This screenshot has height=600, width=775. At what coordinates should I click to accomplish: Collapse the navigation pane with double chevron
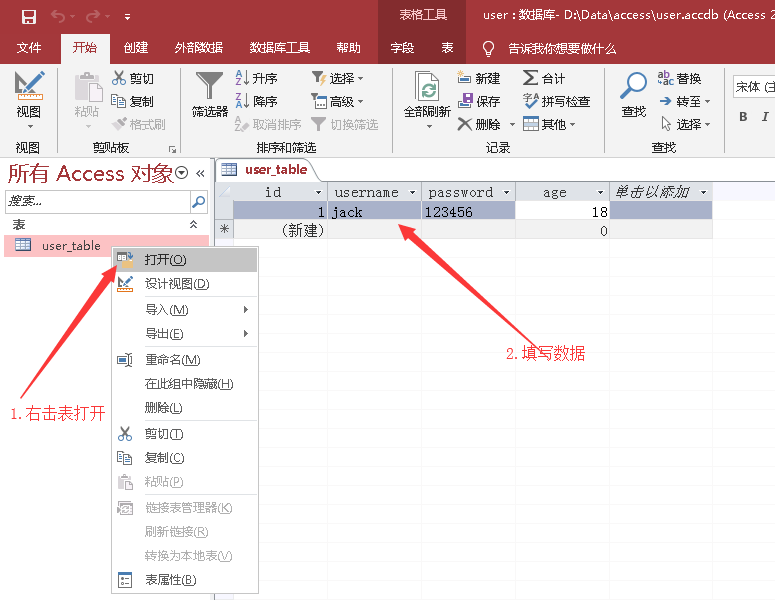200,173
